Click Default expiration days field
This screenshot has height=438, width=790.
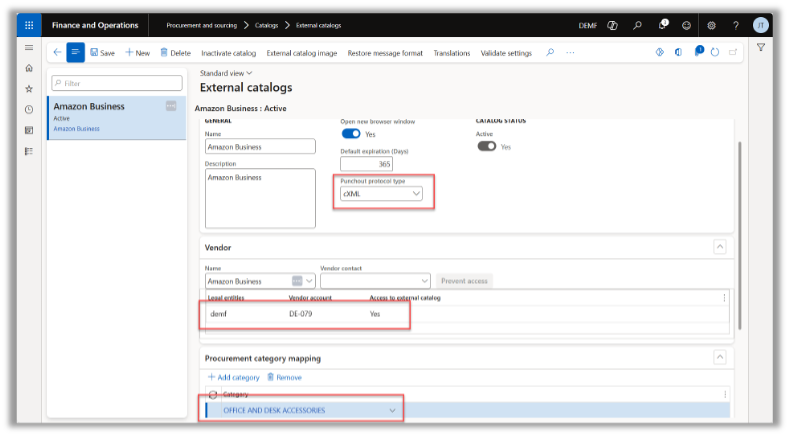coord(366,164)
